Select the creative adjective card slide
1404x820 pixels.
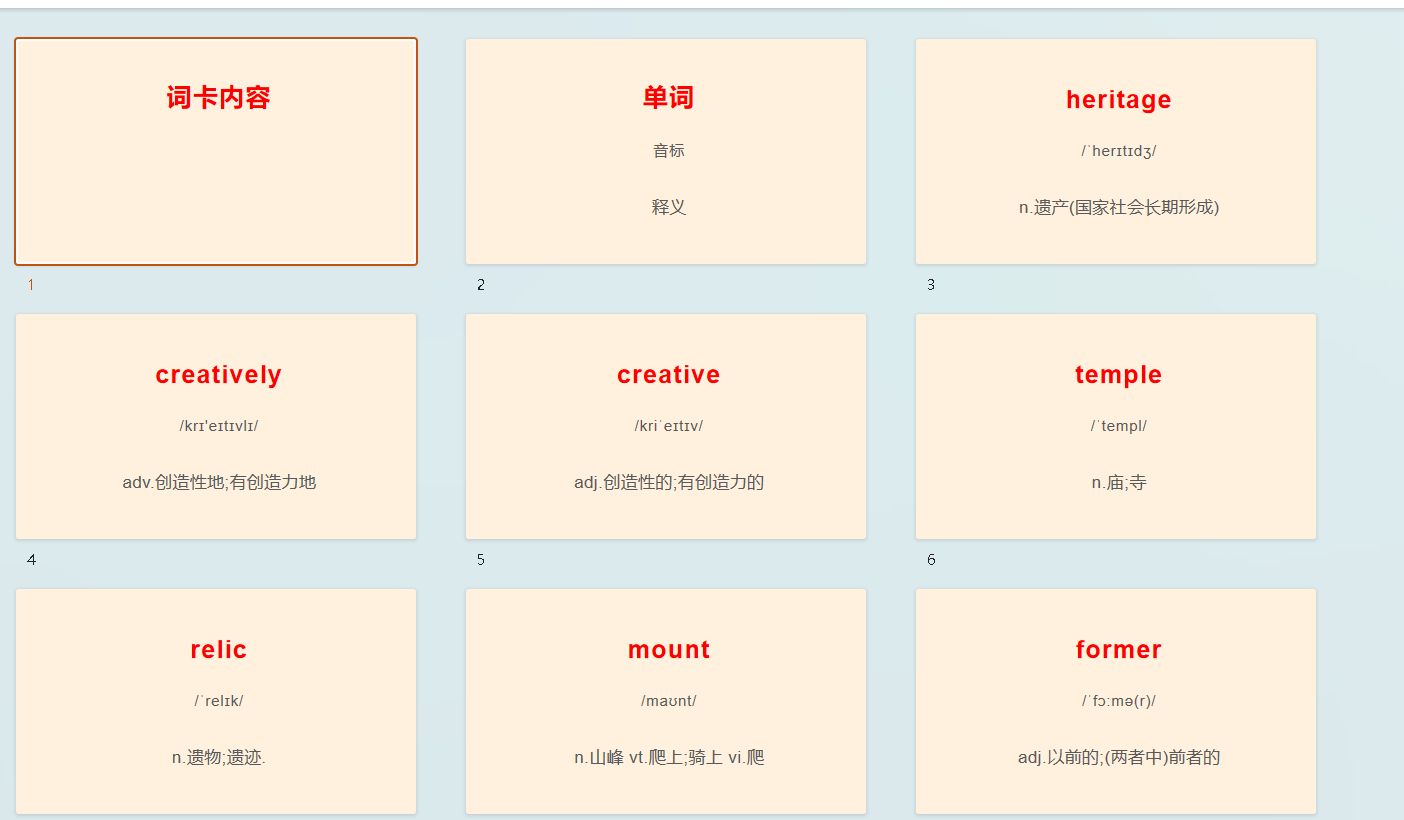pos(666,427)
